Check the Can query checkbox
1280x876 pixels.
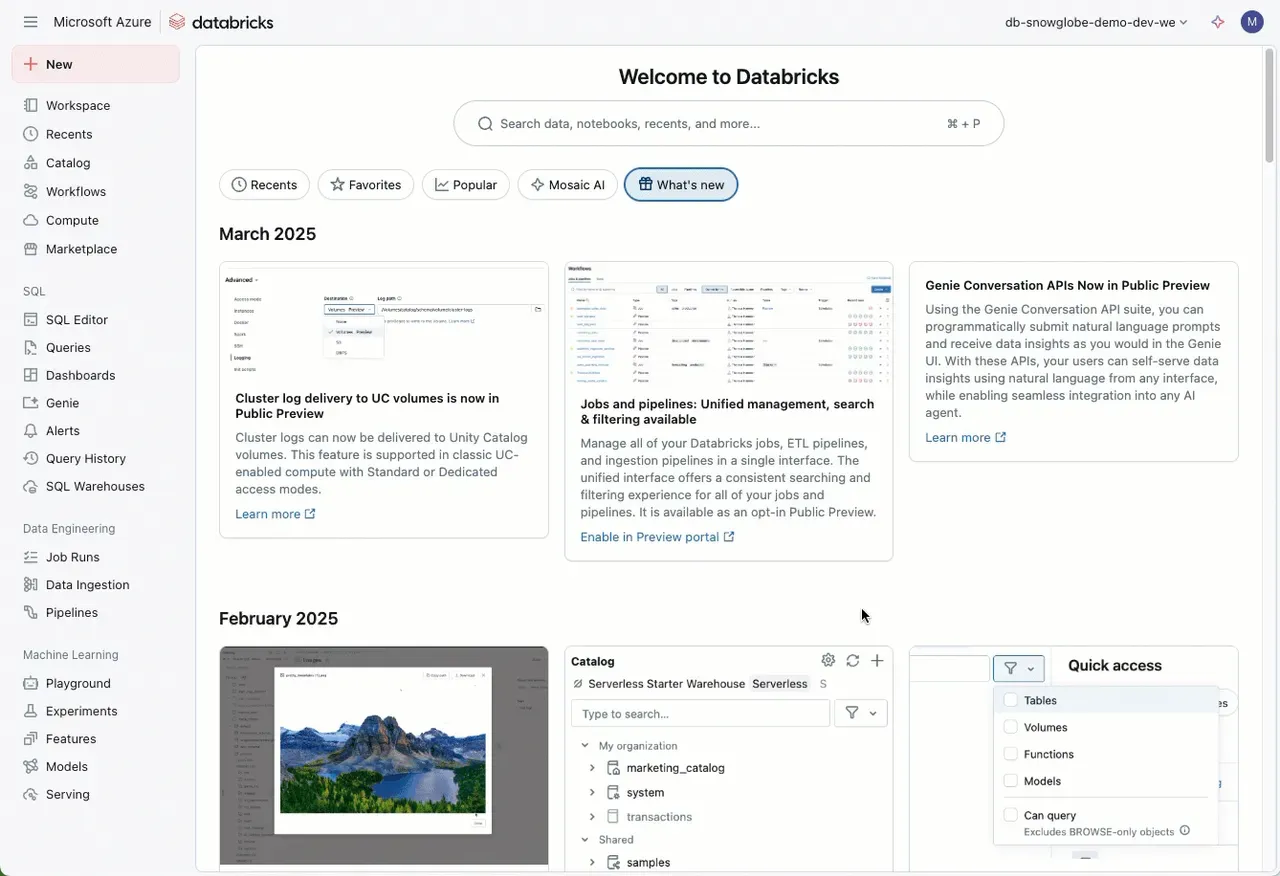[1010, 815]
